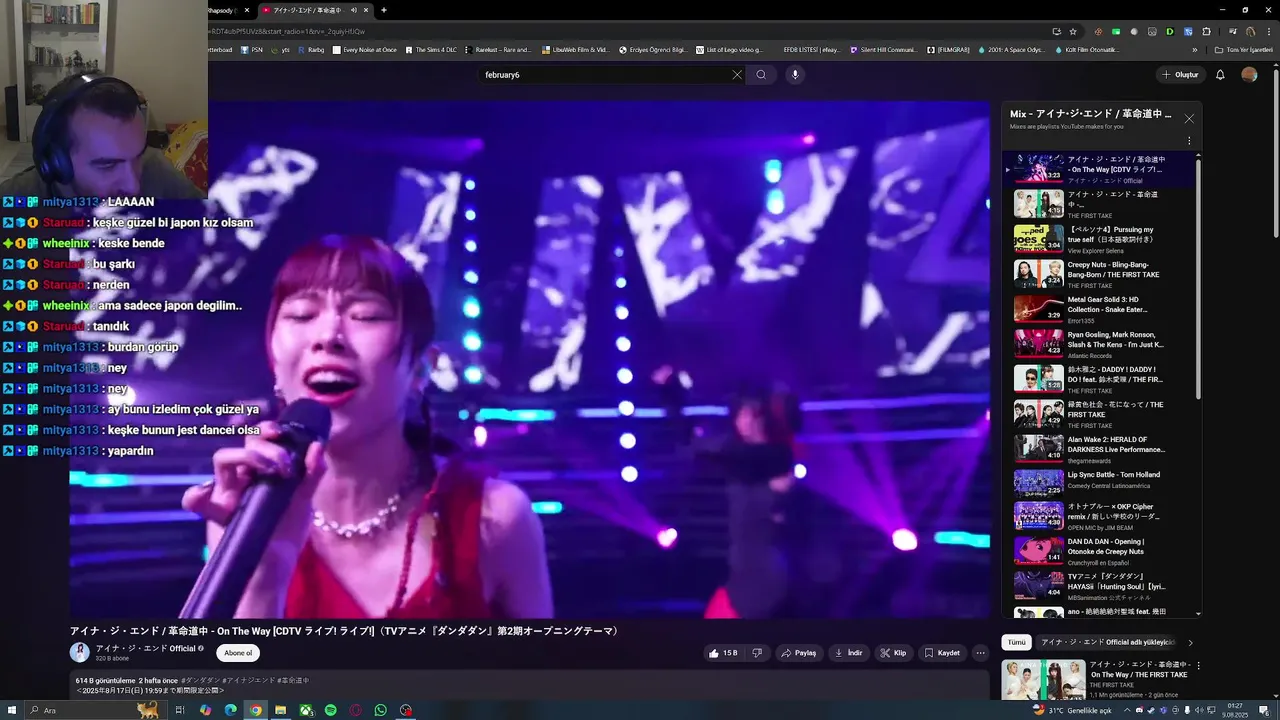Play DAN DA DAN Opening Otonoke video

point(1090,551)
